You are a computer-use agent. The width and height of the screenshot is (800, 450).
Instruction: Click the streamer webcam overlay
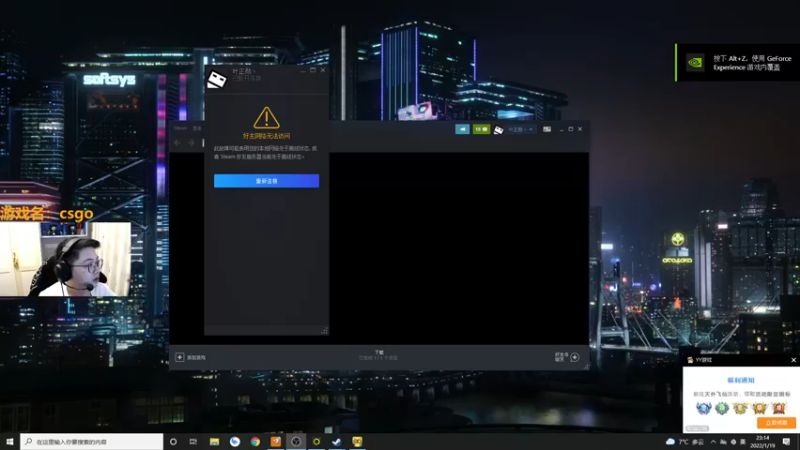(65, 259)
